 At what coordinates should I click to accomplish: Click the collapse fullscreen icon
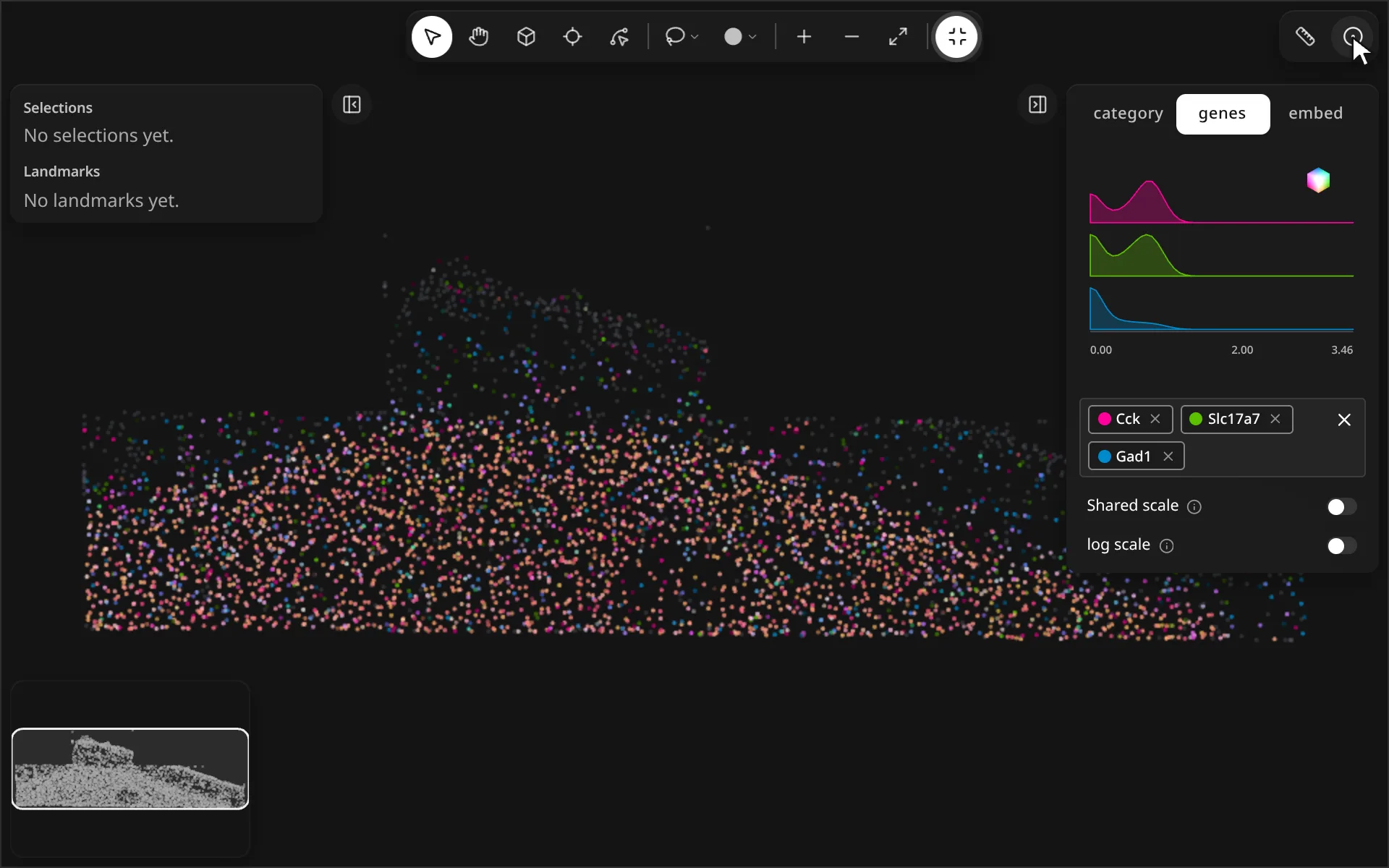(956, 37)
